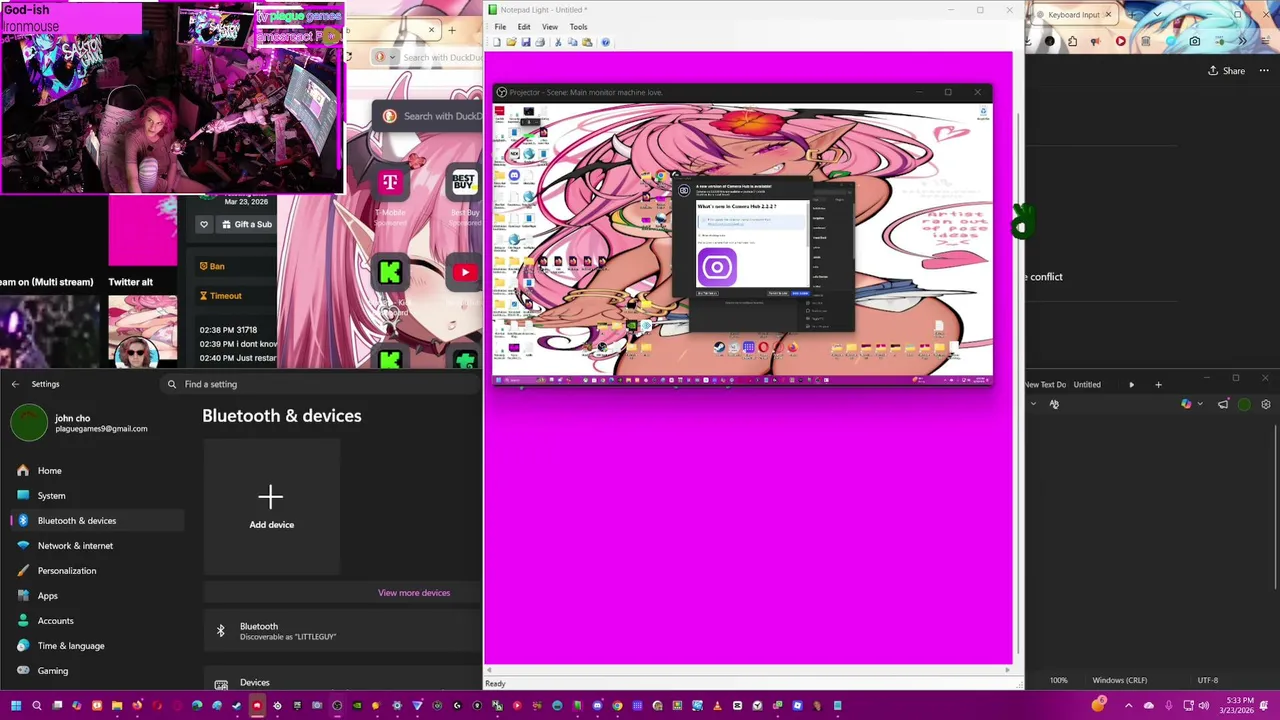Open View menu in Notepad Light
1280x720 pixels.
[x=550, y=27]
